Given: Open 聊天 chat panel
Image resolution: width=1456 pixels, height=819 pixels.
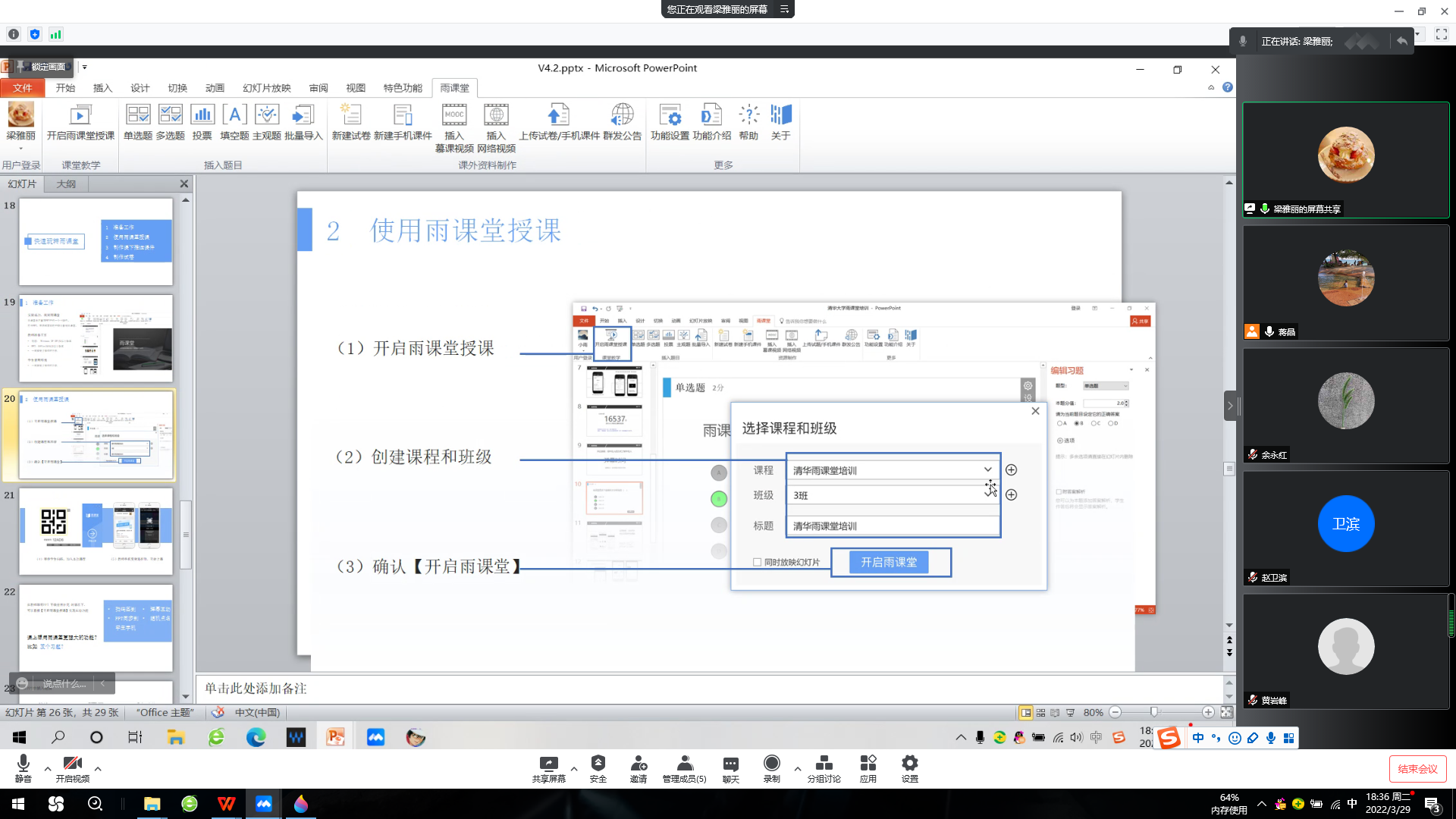Looking at the screenshot, I should [730, 769].
